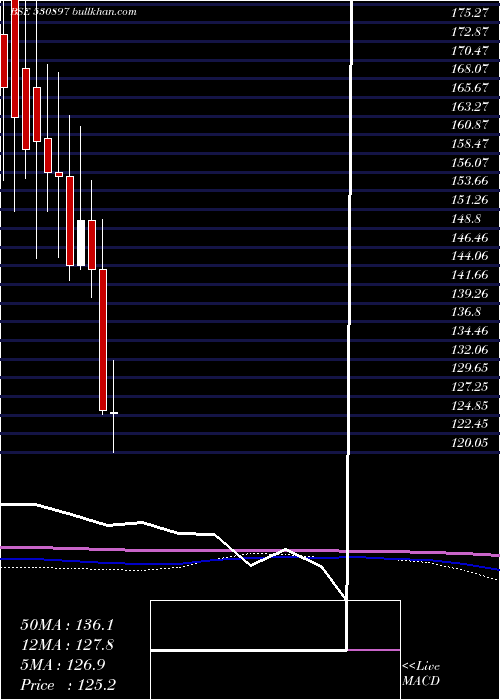Click the BSE 530897 chart title
Viewport: 500px width, 700px height.
(73, 12)
